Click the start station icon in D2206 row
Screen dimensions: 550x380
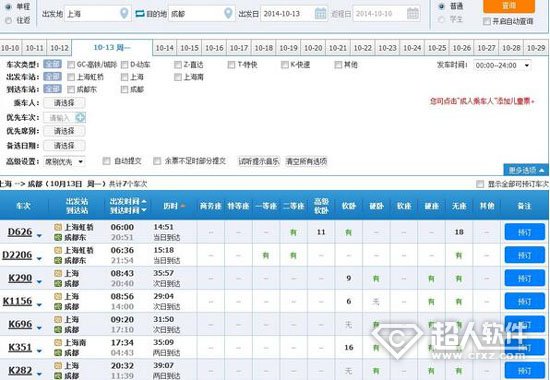(x=58, y=250)
